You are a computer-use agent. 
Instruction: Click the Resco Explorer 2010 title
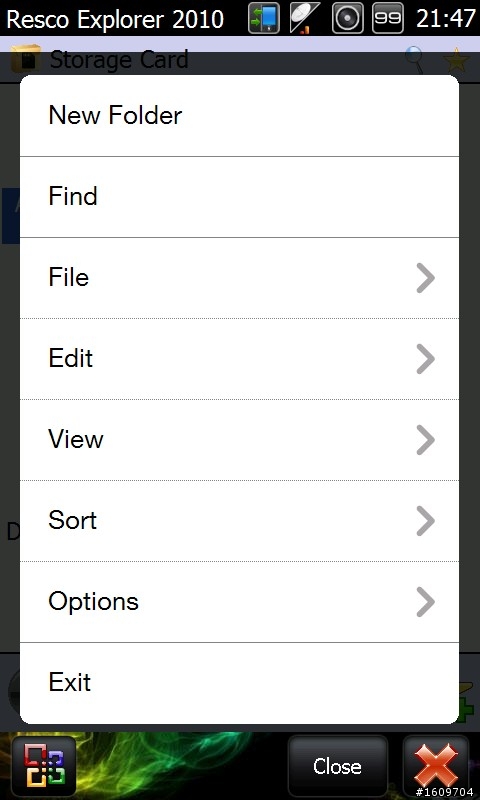pos(115,19)
